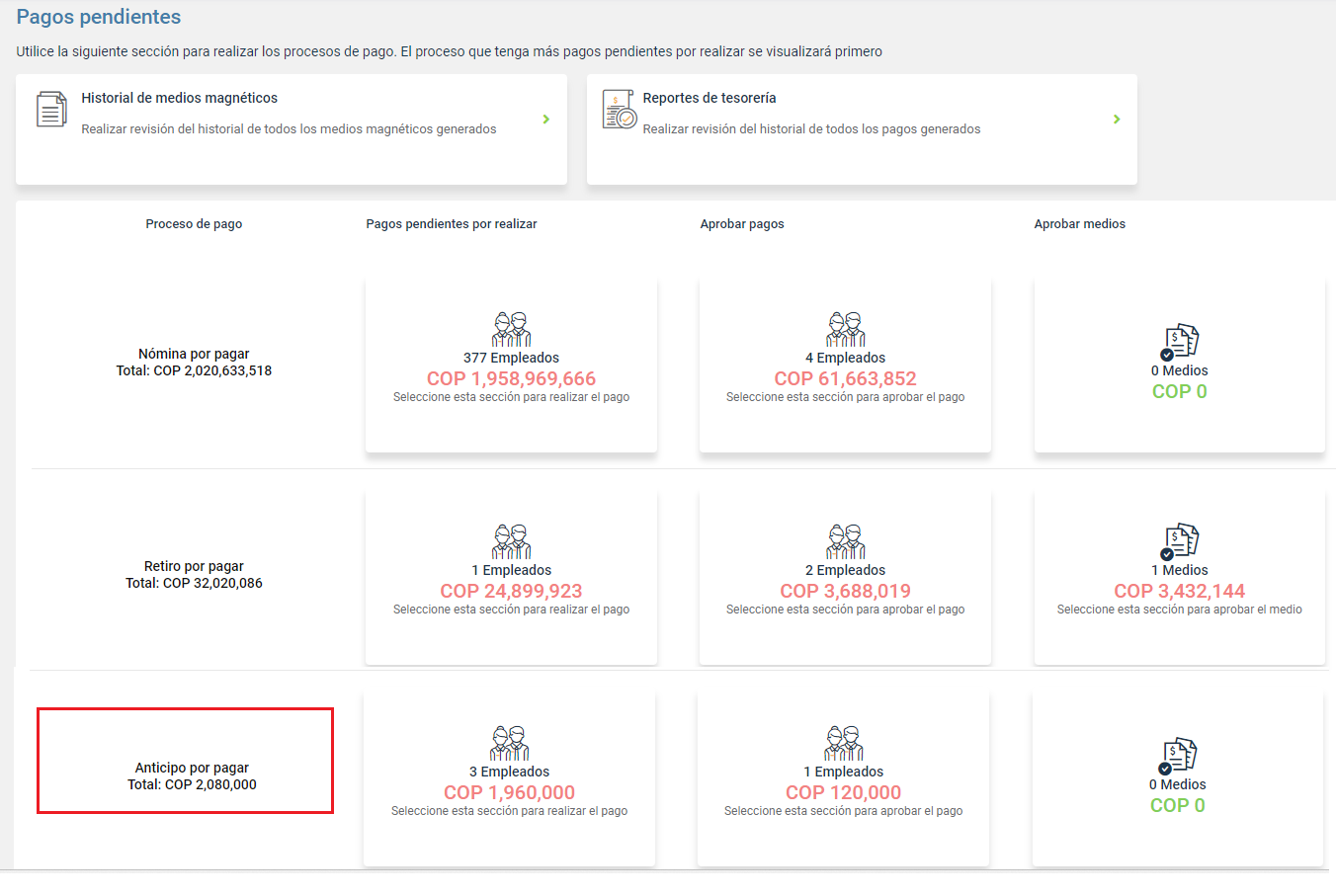
Task: Click the Anticipo por pagar label
Action: pos(192,768)
